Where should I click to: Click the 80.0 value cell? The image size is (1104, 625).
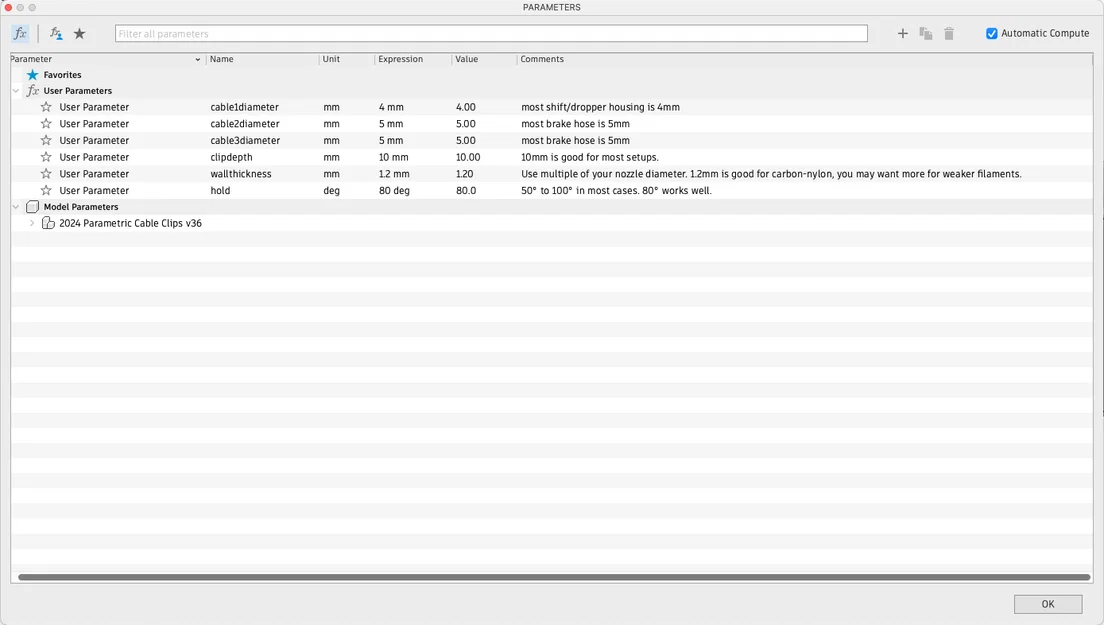pyautogui.click(x=466, y=190)
